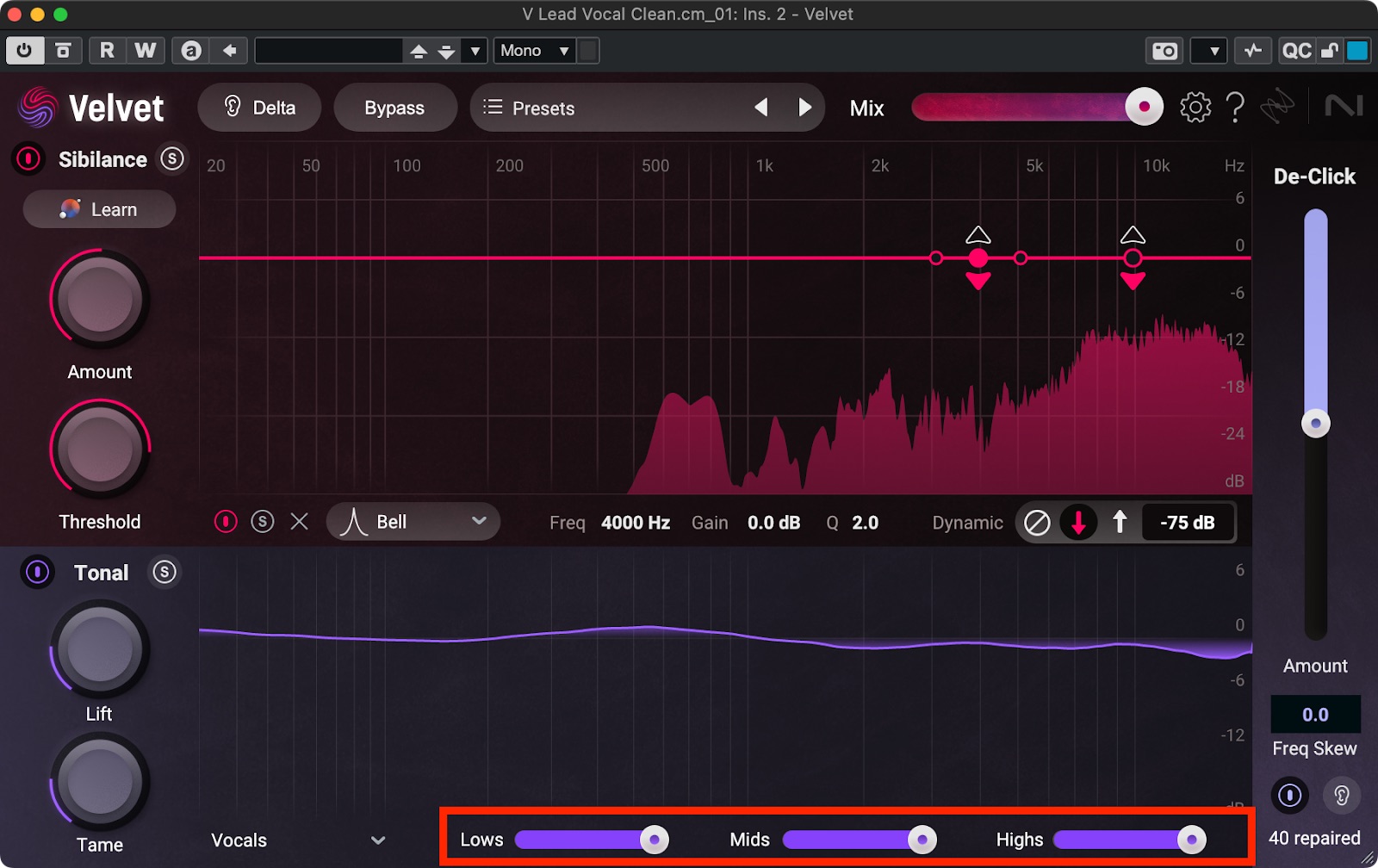The width and height of the screenshot is (1378, 868).
Task: Set dynamic mode to upward arrow
Action: 1120,522
